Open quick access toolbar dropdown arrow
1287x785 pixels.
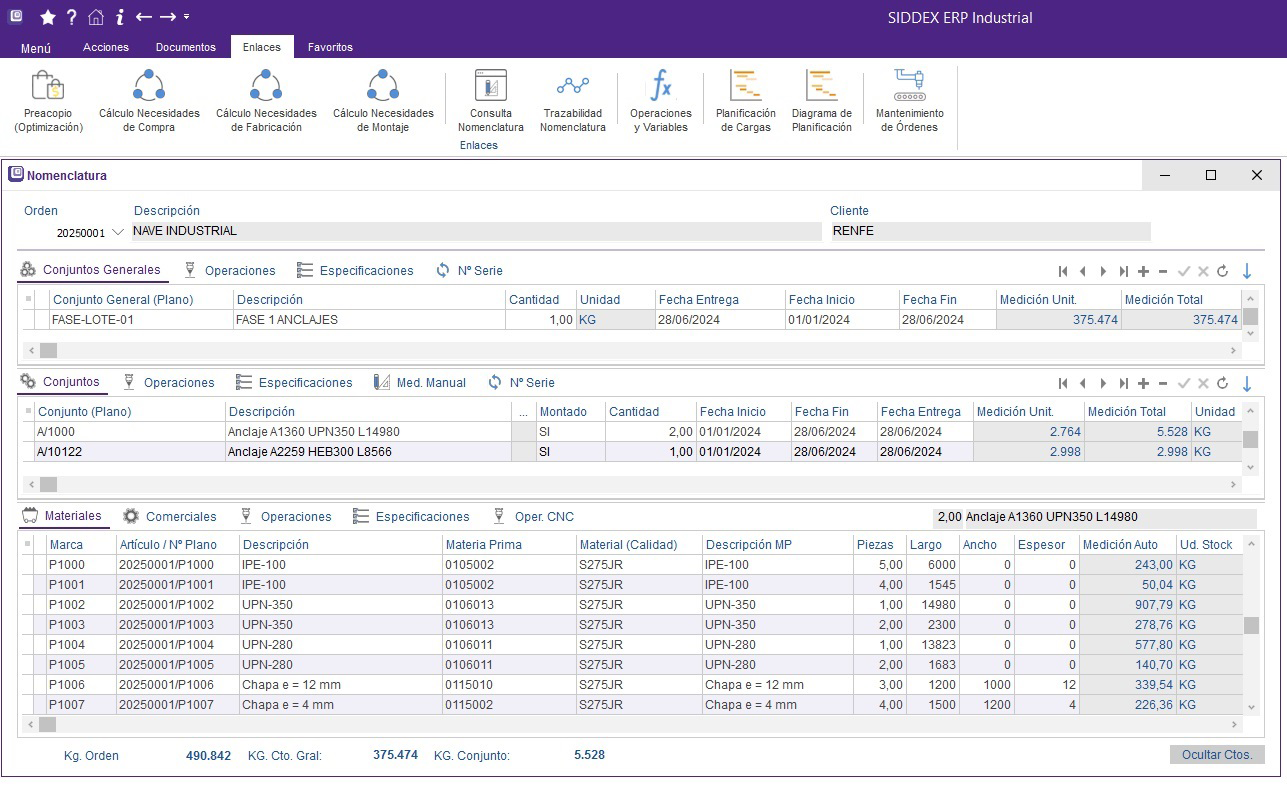[187, 17]
